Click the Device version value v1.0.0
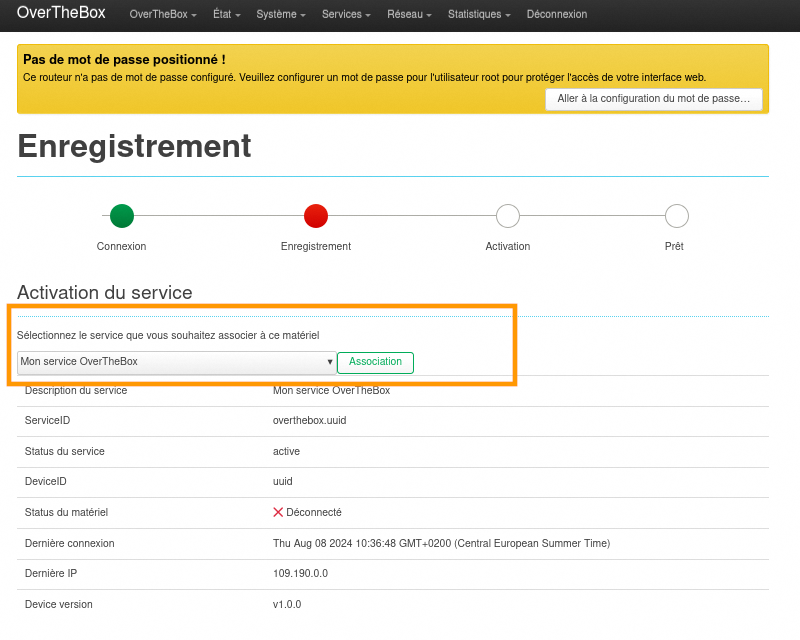Screen dimensions: 800x640 [x=287, y=604]
